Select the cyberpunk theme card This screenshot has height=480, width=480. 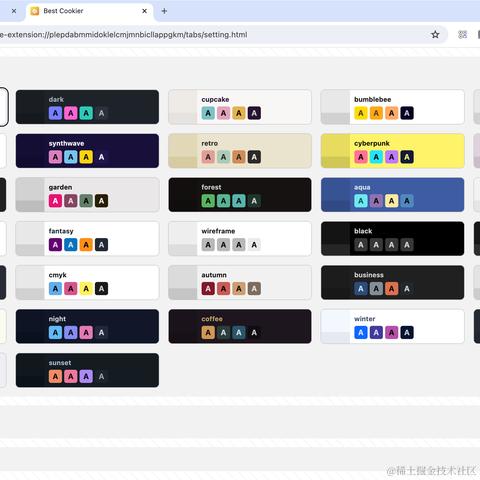click(x=393, y=151)
